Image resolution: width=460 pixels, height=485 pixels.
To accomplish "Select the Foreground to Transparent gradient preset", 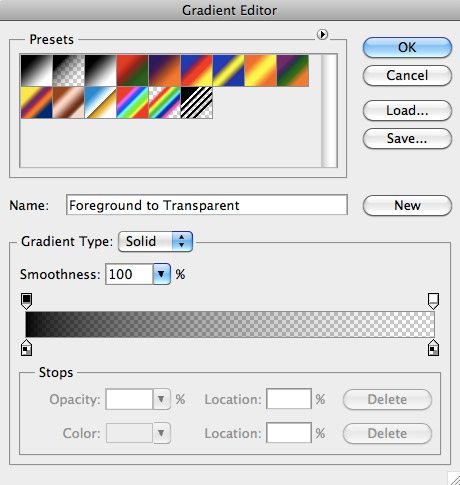I will pyautogui.click(x=69, y=71).
